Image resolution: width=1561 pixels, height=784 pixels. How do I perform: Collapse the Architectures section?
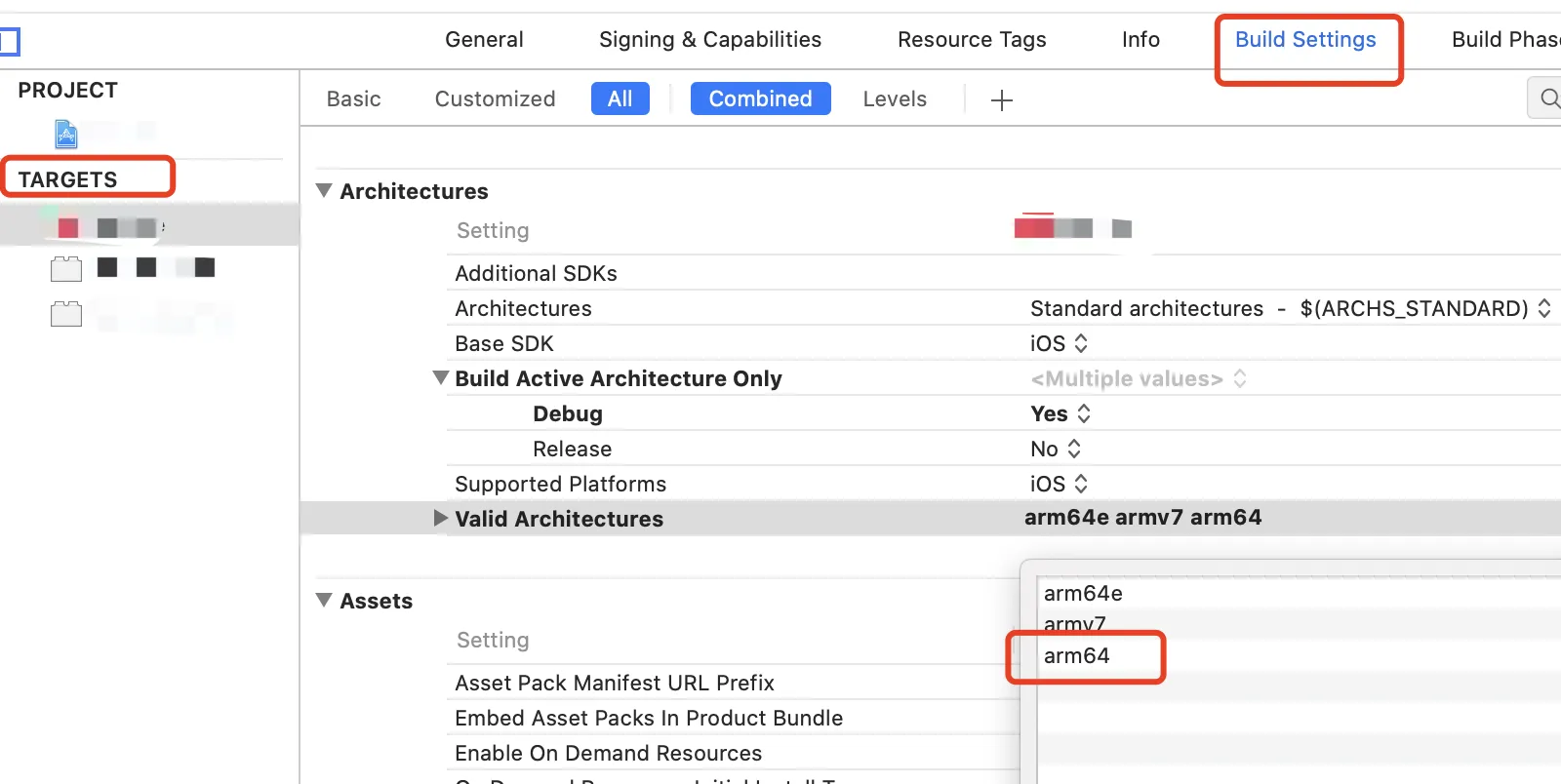[325, 191]
